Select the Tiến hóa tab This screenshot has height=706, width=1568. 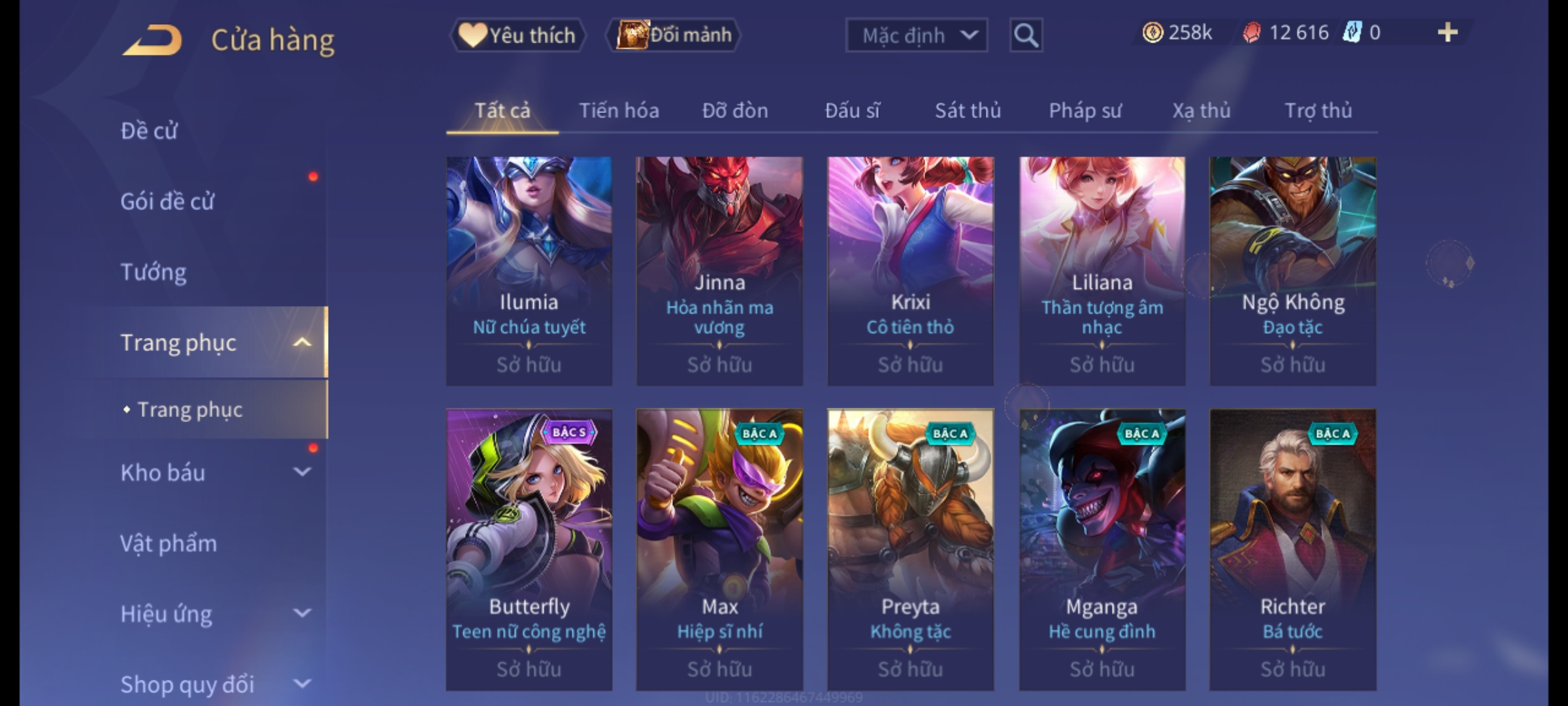click(x=619, y=110)
